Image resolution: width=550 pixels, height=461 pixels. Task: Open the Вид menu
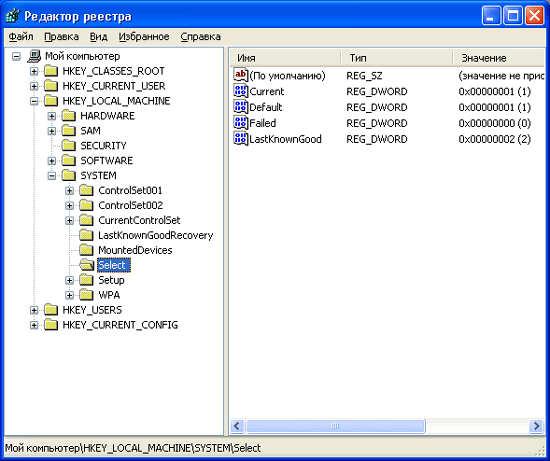point(99,36)
